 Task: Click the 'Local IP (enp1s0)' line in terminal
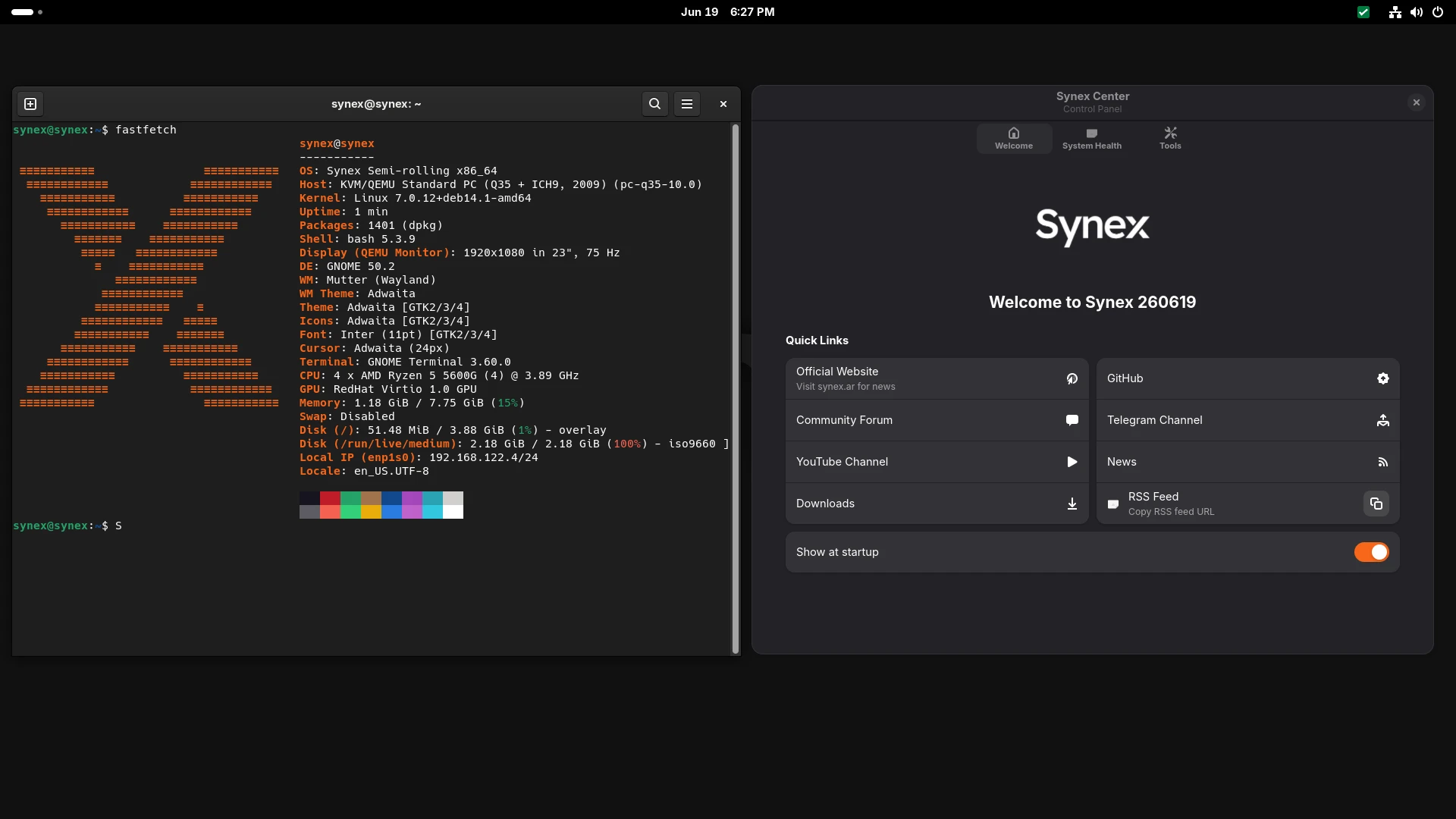click(x=419, y=457)
